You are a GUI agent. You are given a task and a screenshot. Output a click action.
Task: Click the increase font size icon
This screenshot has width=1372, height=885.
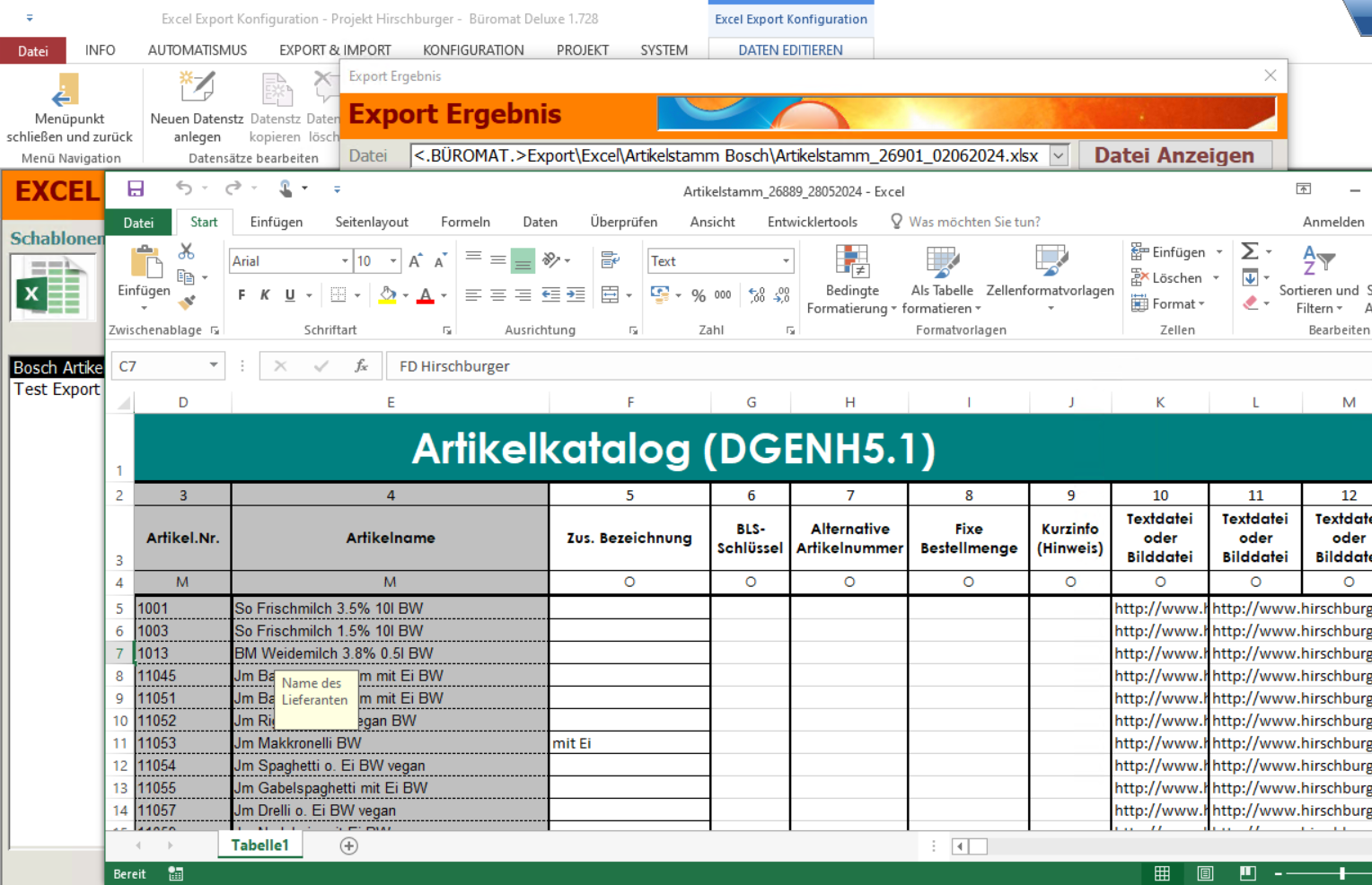tap(415, 261)
